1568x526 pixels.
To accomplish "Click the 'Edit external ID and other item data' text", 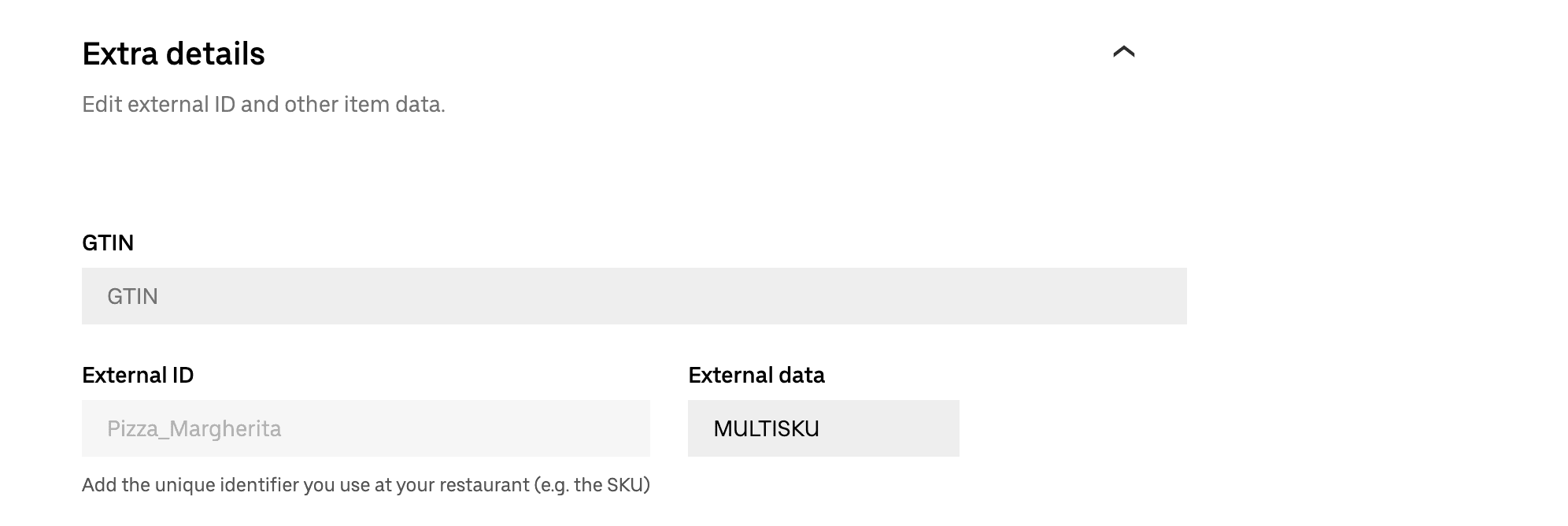I will pos(264,102).
